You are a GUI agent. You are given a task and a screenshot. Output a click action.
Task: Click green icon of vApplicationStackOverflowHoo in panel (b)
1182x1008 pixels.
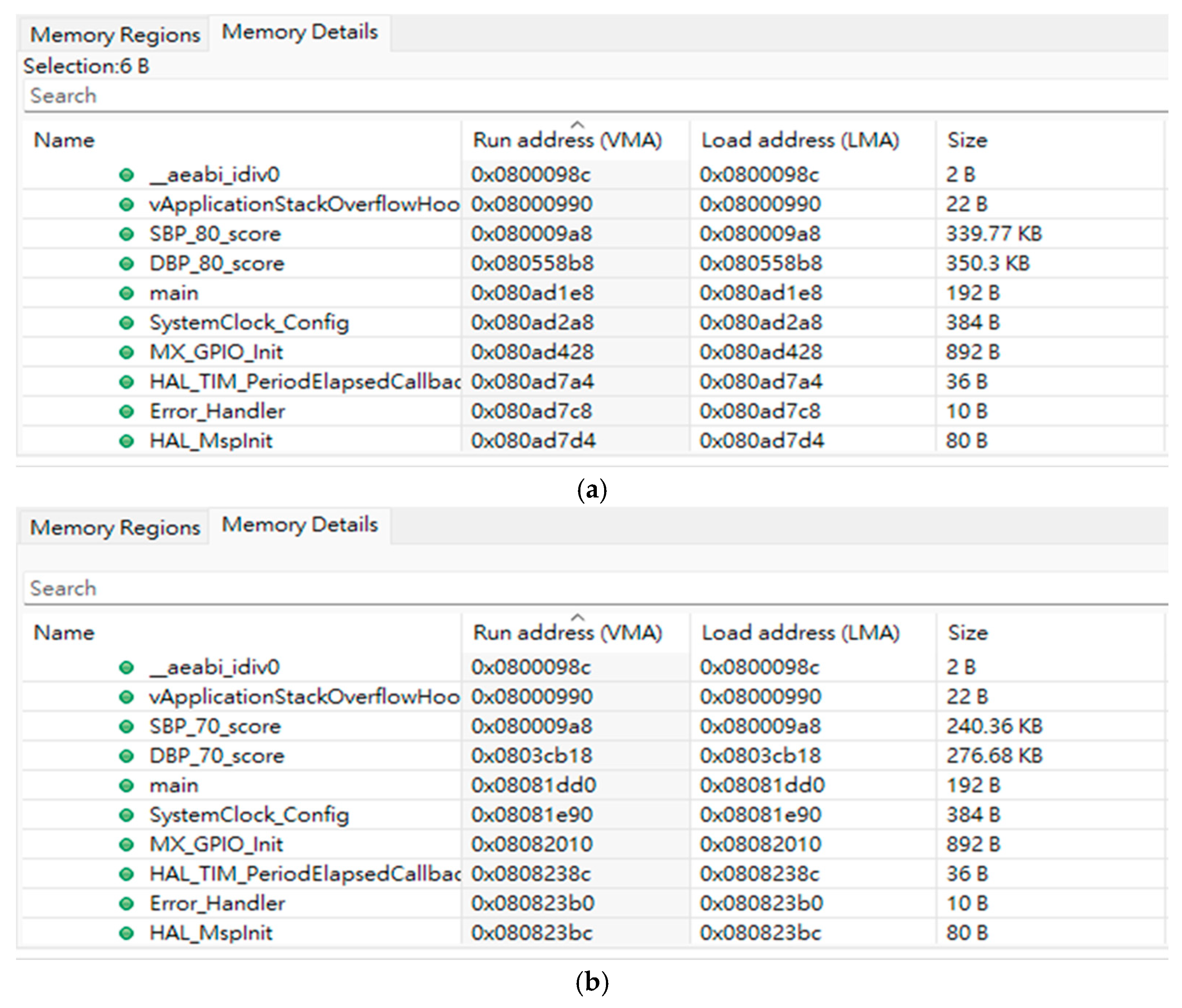coord(127,697)
